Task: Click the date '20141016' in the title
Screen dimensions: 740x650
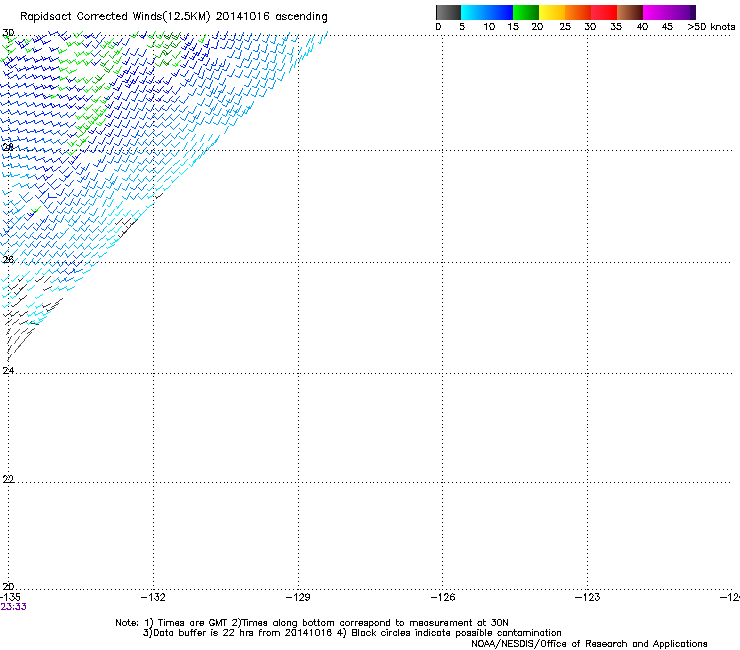Action: click(x=243, y=17)
